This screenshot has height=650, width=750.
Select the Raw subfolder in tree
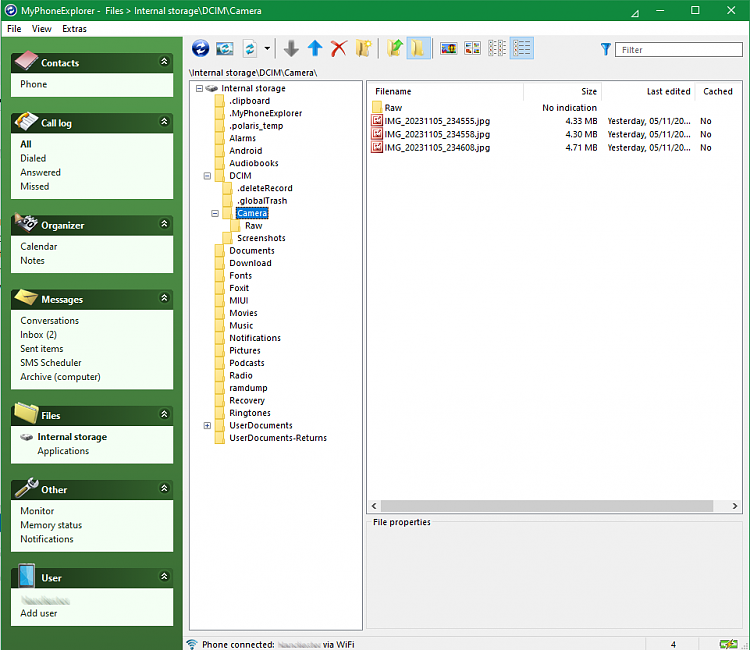click(x=254, y=226)
